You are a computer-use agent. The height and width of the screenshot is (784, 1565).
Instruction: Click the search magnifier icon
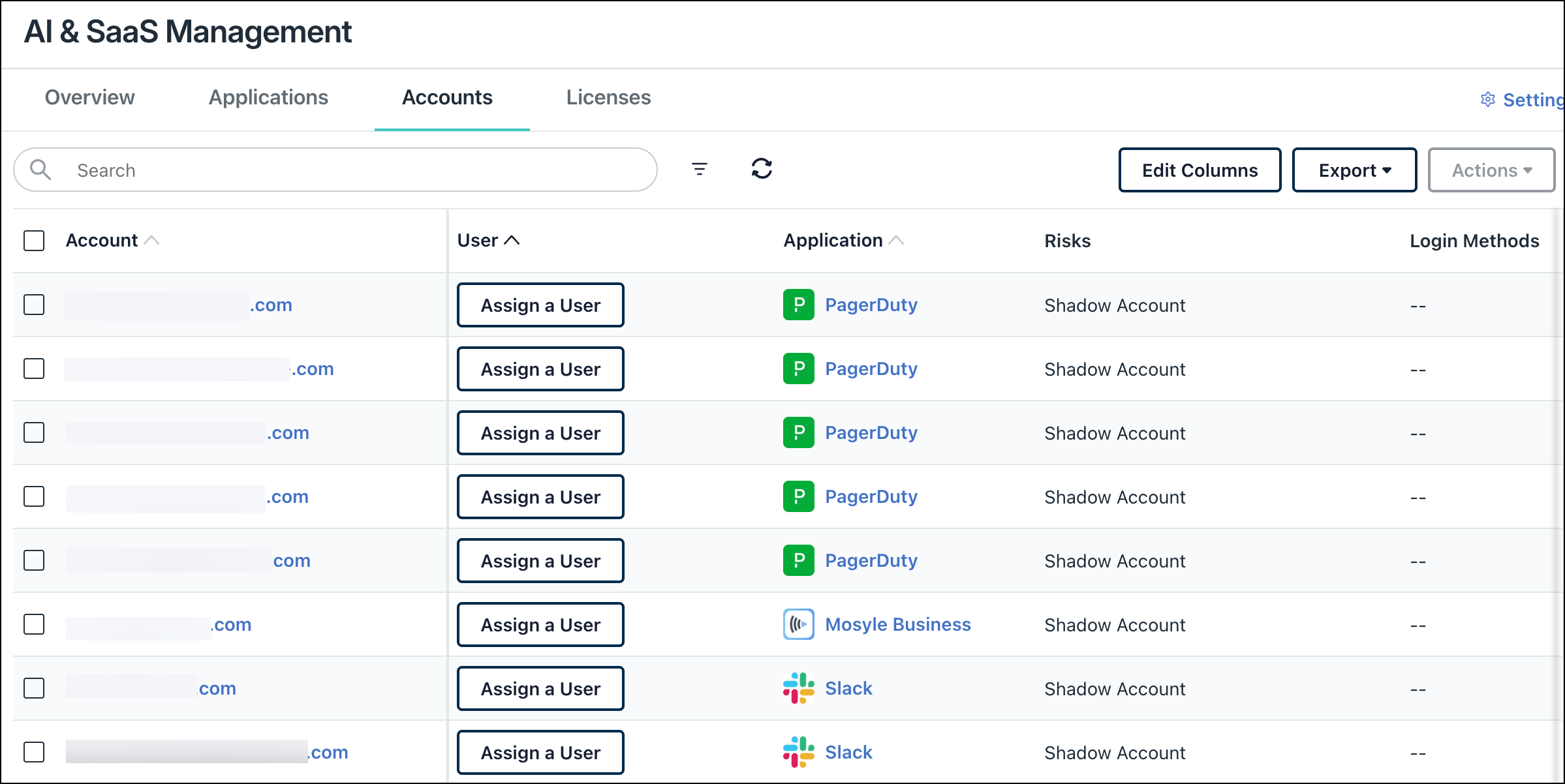40,170
